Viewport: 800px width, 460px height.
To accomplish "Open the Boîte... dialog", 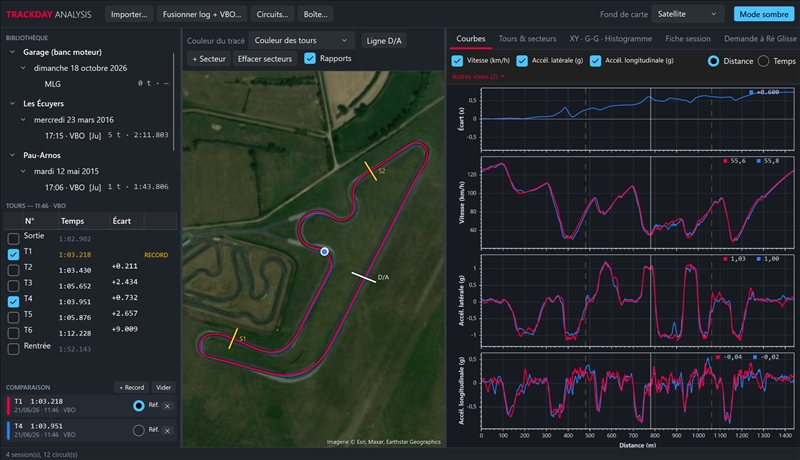I will pos(315,14).
